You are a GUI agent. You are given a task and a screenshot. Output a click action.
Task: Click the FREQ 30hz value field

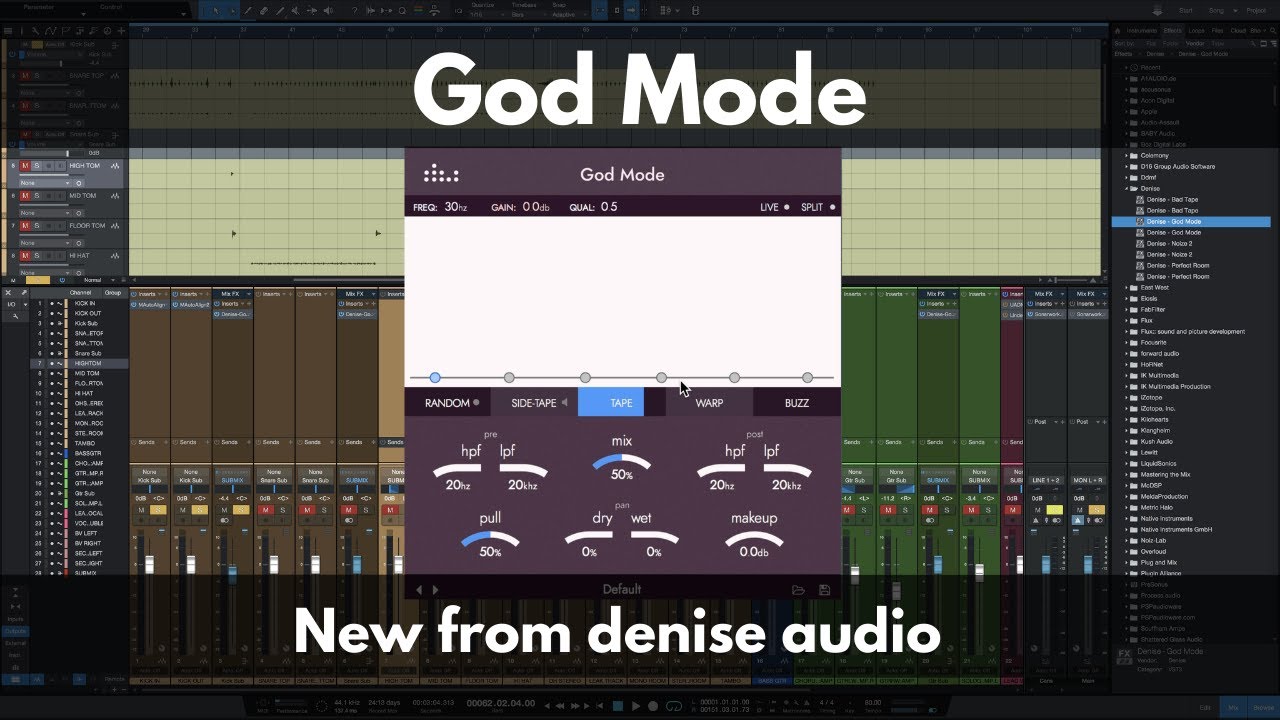click(x=456, y=207)
